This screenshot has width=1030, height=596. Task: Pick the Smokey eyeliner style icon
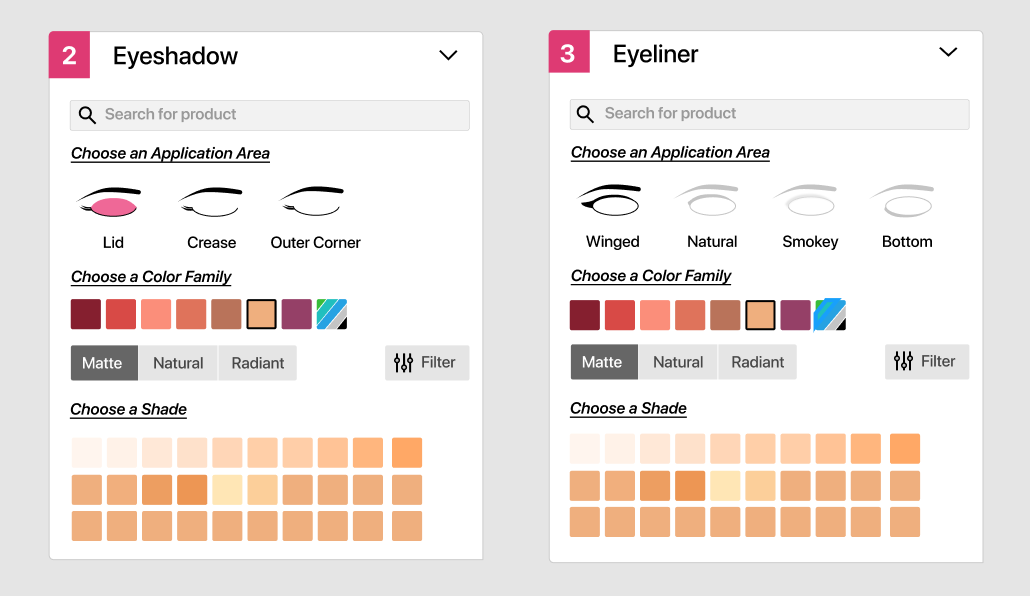tap(808, 201)
